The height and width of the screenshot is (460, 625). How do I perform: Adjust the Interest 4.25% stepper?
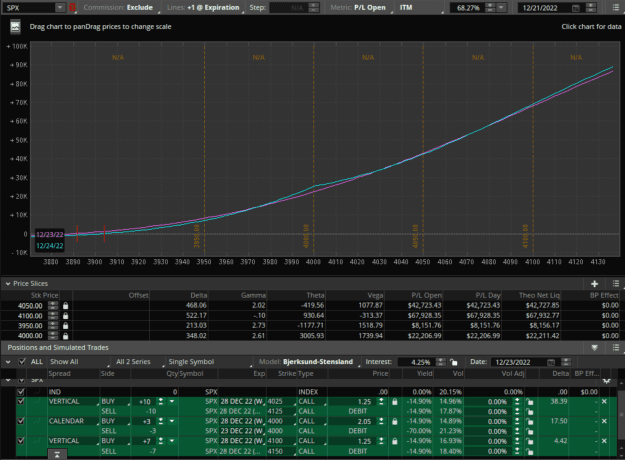(441, 362)
